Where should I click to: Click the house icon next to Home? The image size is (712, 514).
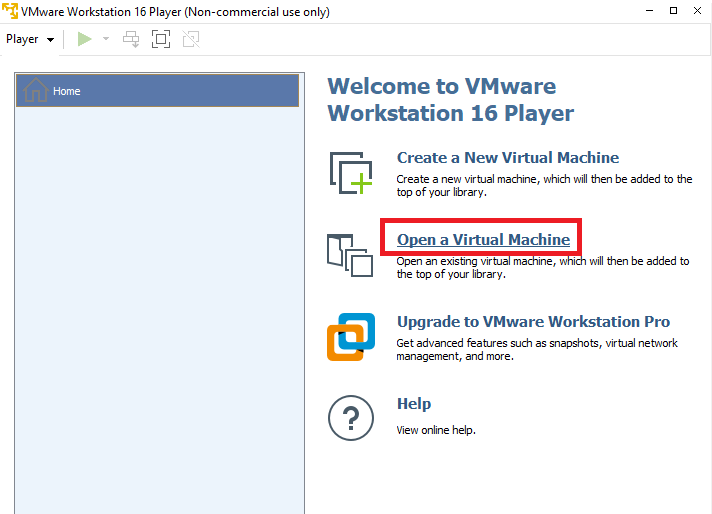point(35,90)
